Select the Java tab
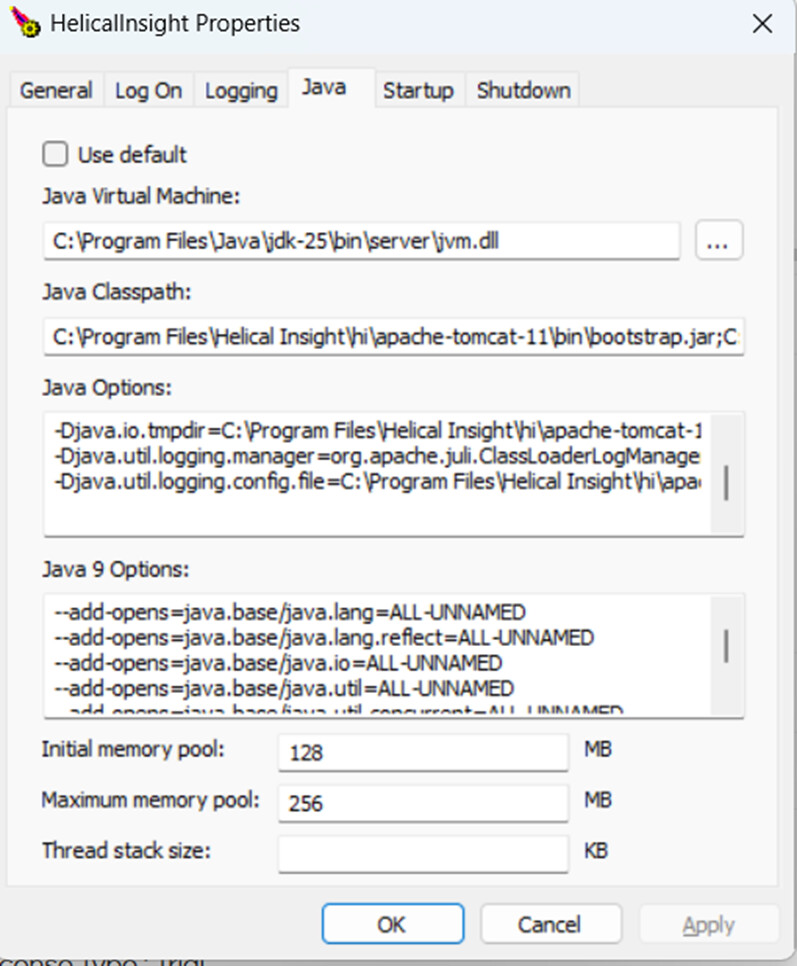 click(324, 87)
